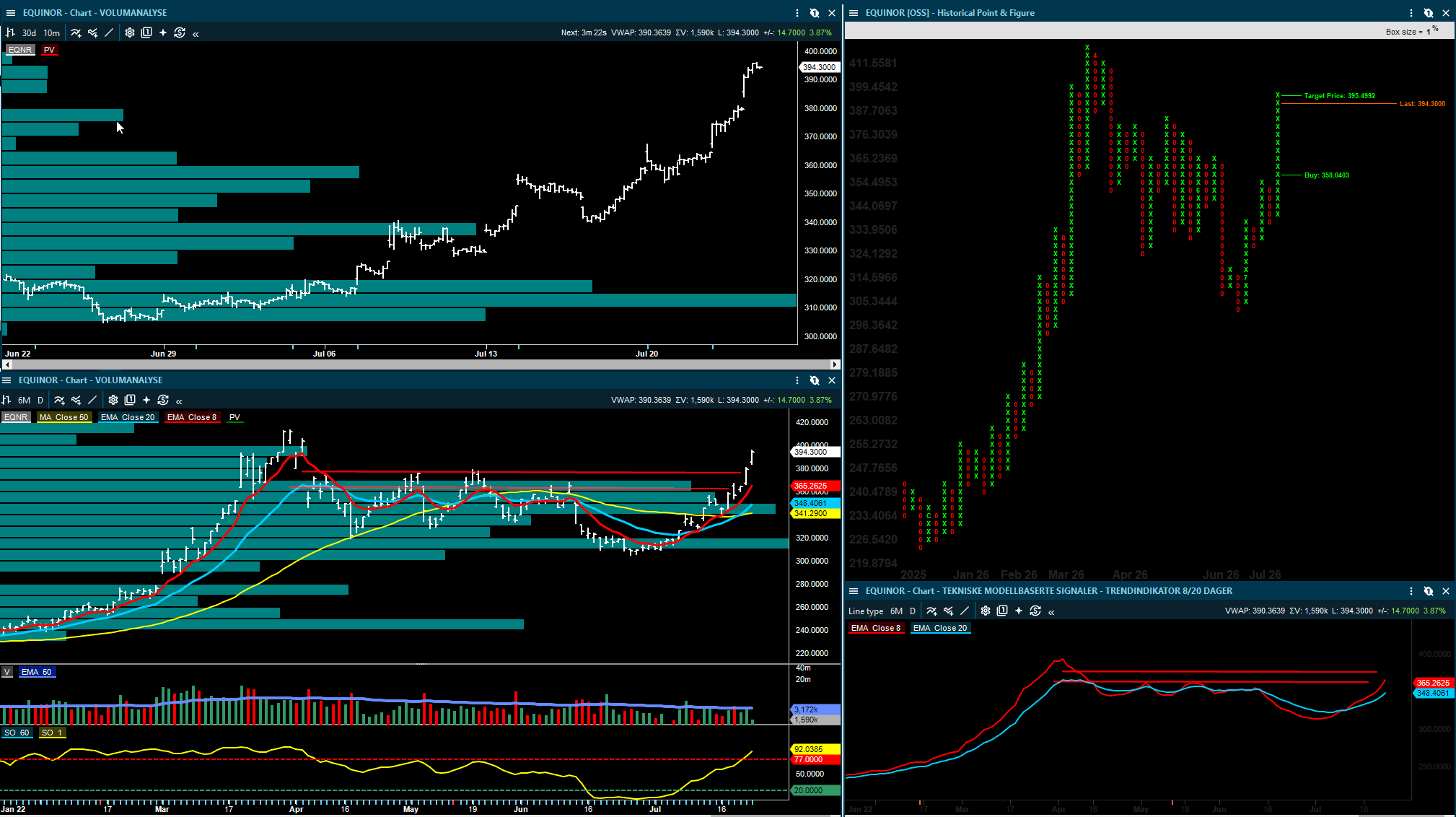The image size is (1456, 817).
Task: Select trend line tool in TRENDINDIKATOR toolbar
Action: coord(965,611)
